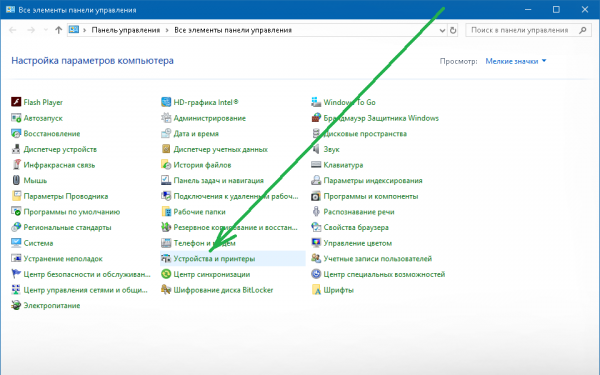The height and width of the screenshot is (375, 600).
Task: Open the Параметры индексирования link
Action: 373,180
